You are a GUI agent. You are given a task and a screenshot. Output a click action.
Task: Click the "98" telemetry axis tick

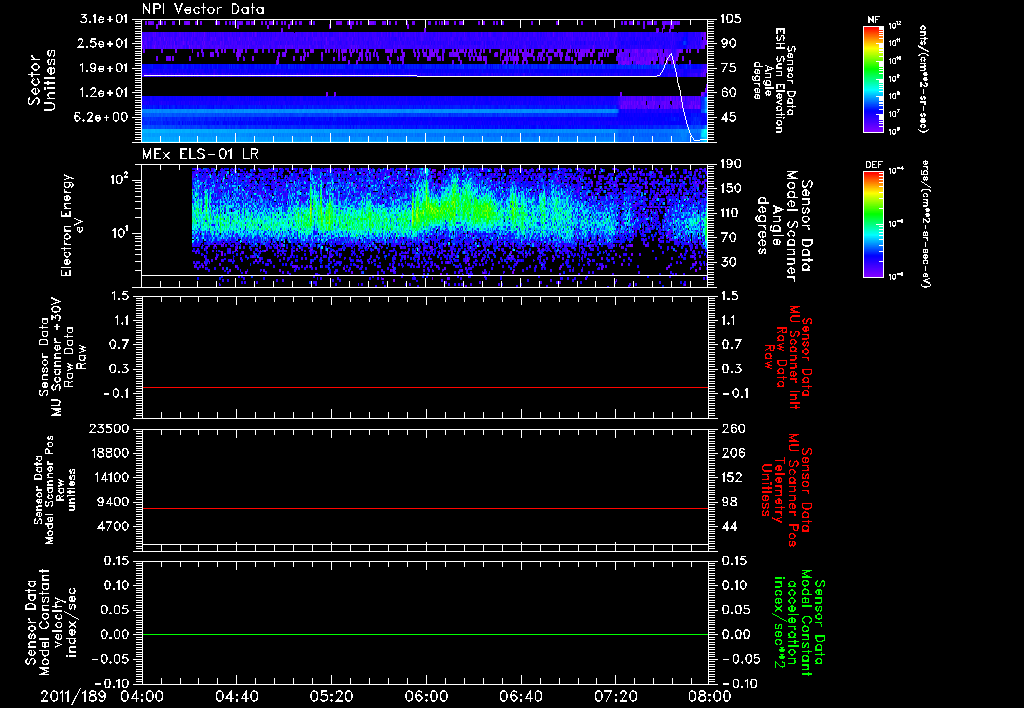728,502
